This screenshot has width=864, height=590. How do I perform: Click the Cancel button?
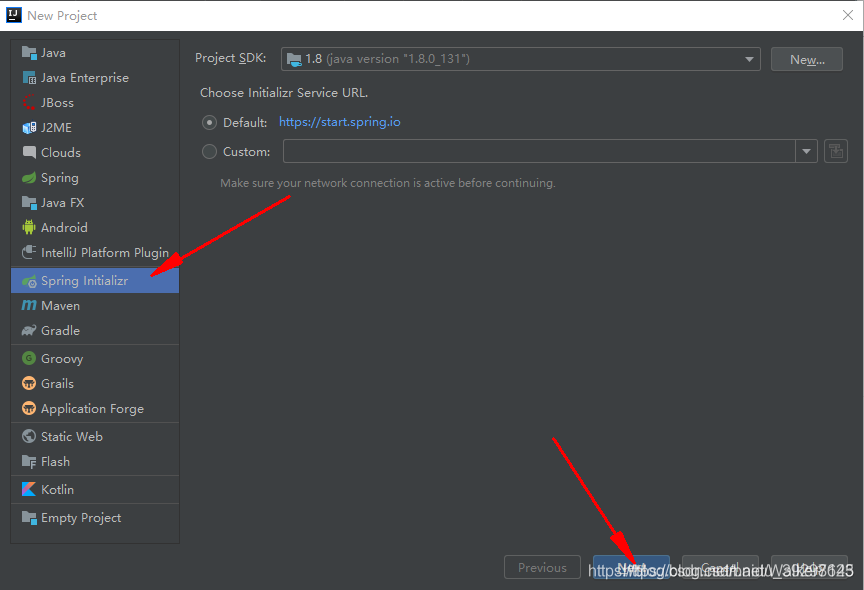click(x=720, y=567)
